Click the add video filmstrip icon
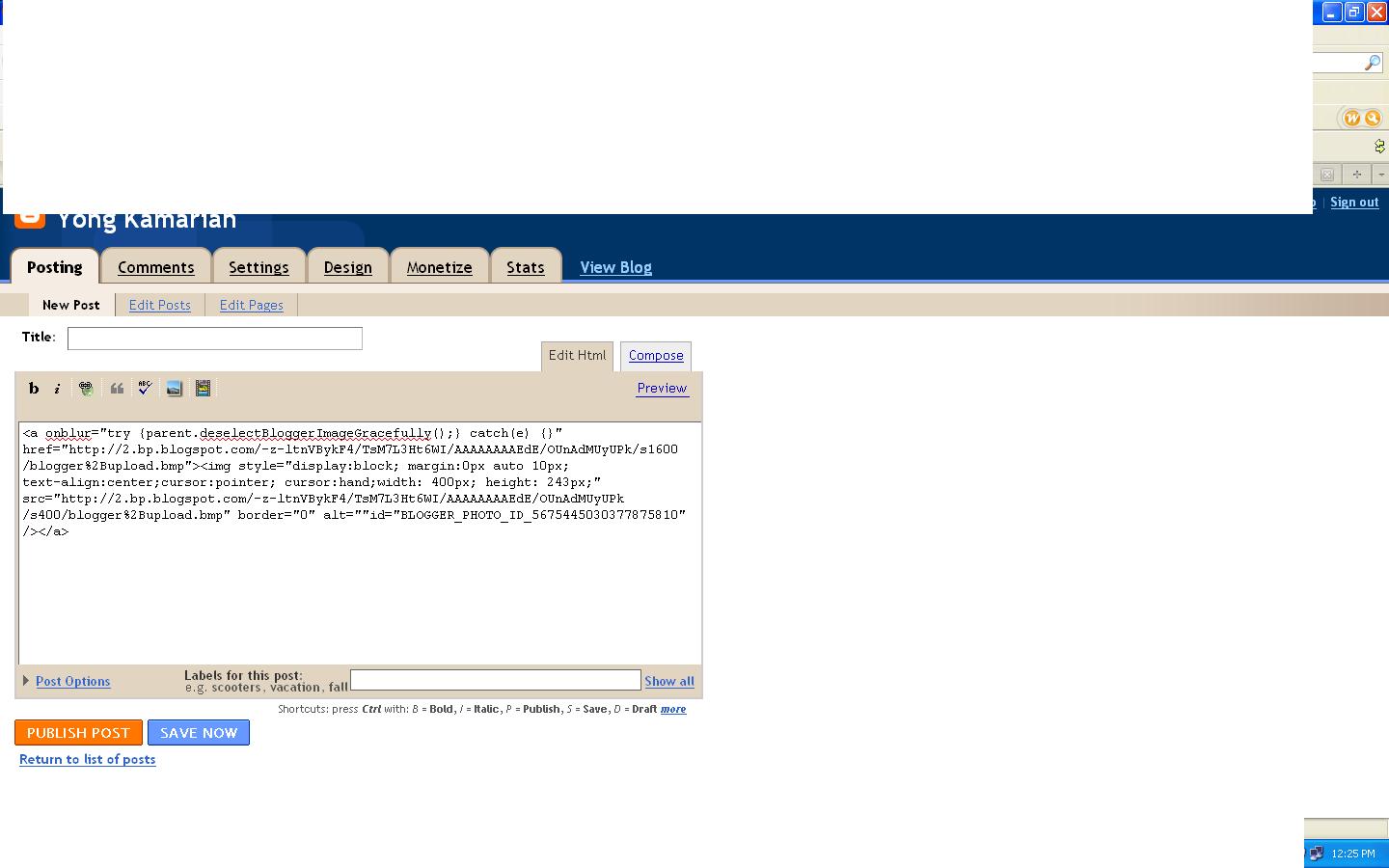 (x=203, y=389)
